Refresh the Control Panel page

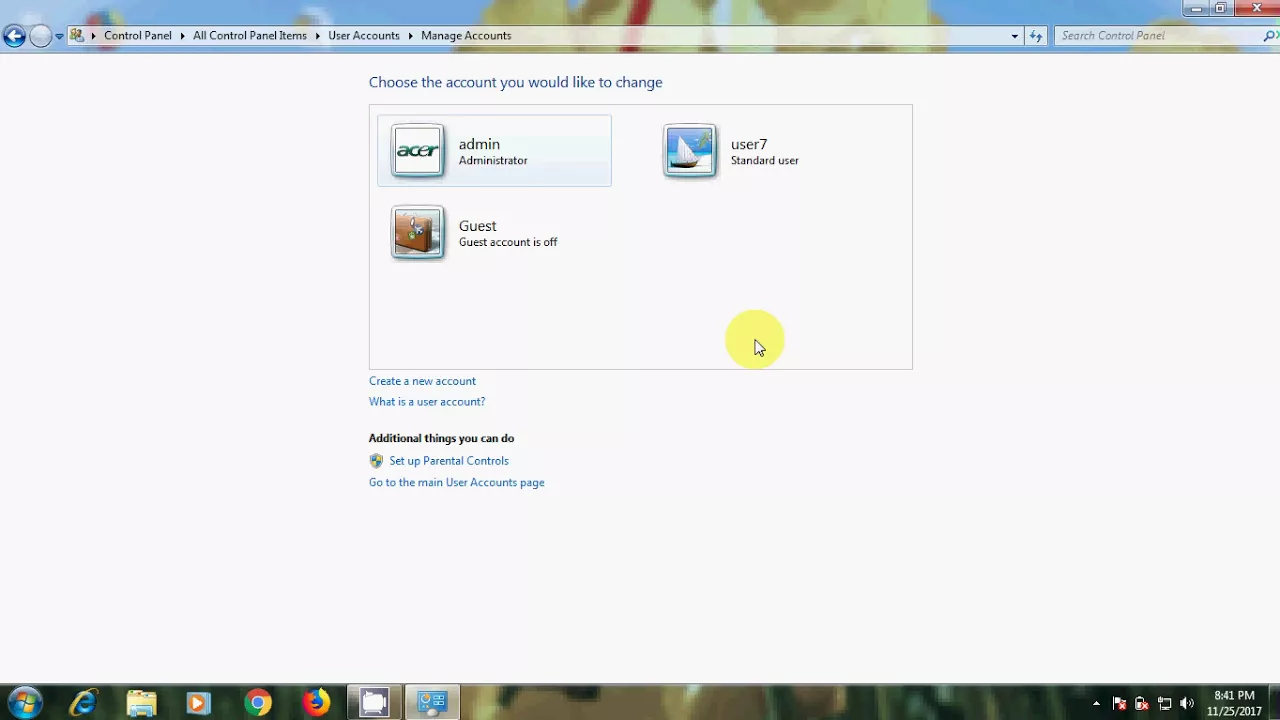pyautogui.click(x=1037, y=36)
